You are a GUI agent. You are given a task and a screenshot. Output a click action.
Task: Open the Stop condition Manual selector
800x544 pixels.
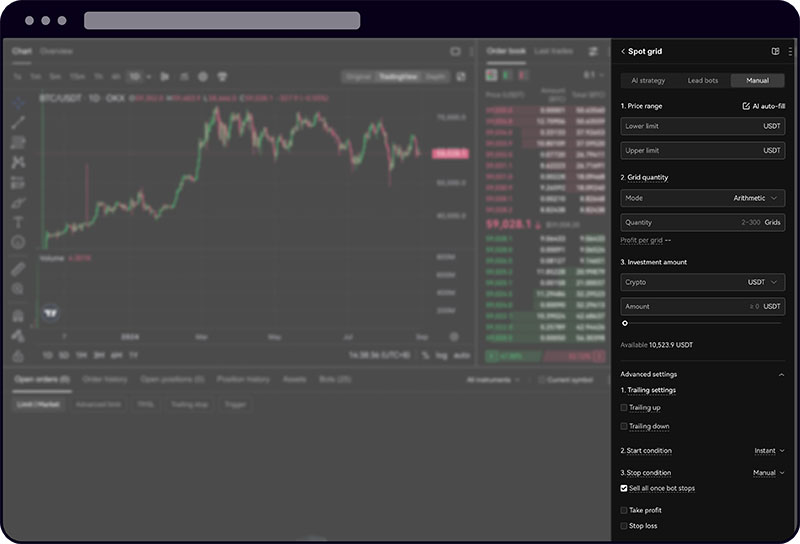pos(768,473)
